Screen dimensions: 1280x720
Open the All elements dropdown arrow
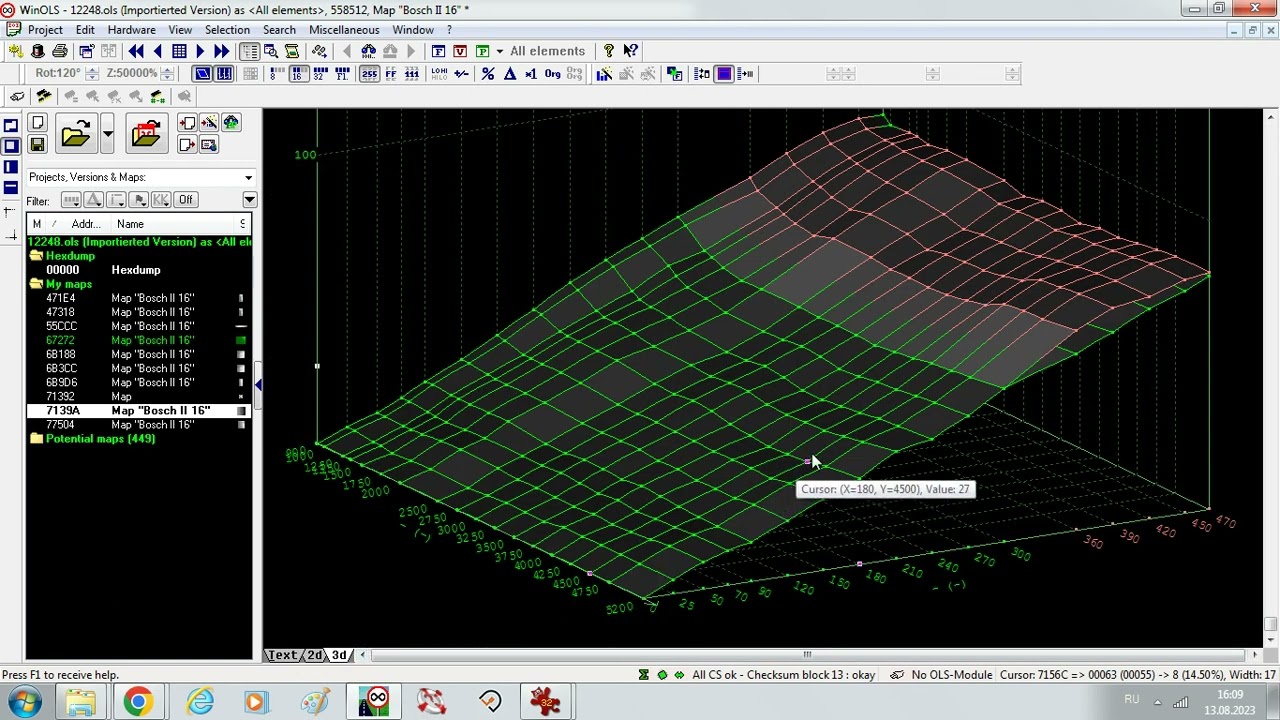point(499,51)
